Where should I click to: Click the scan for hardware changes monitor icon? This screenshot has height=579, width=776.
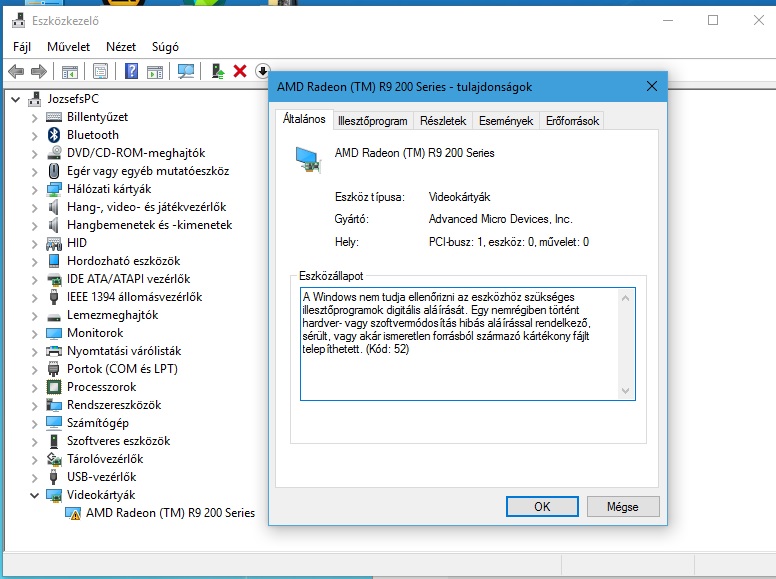coord(186,71)
